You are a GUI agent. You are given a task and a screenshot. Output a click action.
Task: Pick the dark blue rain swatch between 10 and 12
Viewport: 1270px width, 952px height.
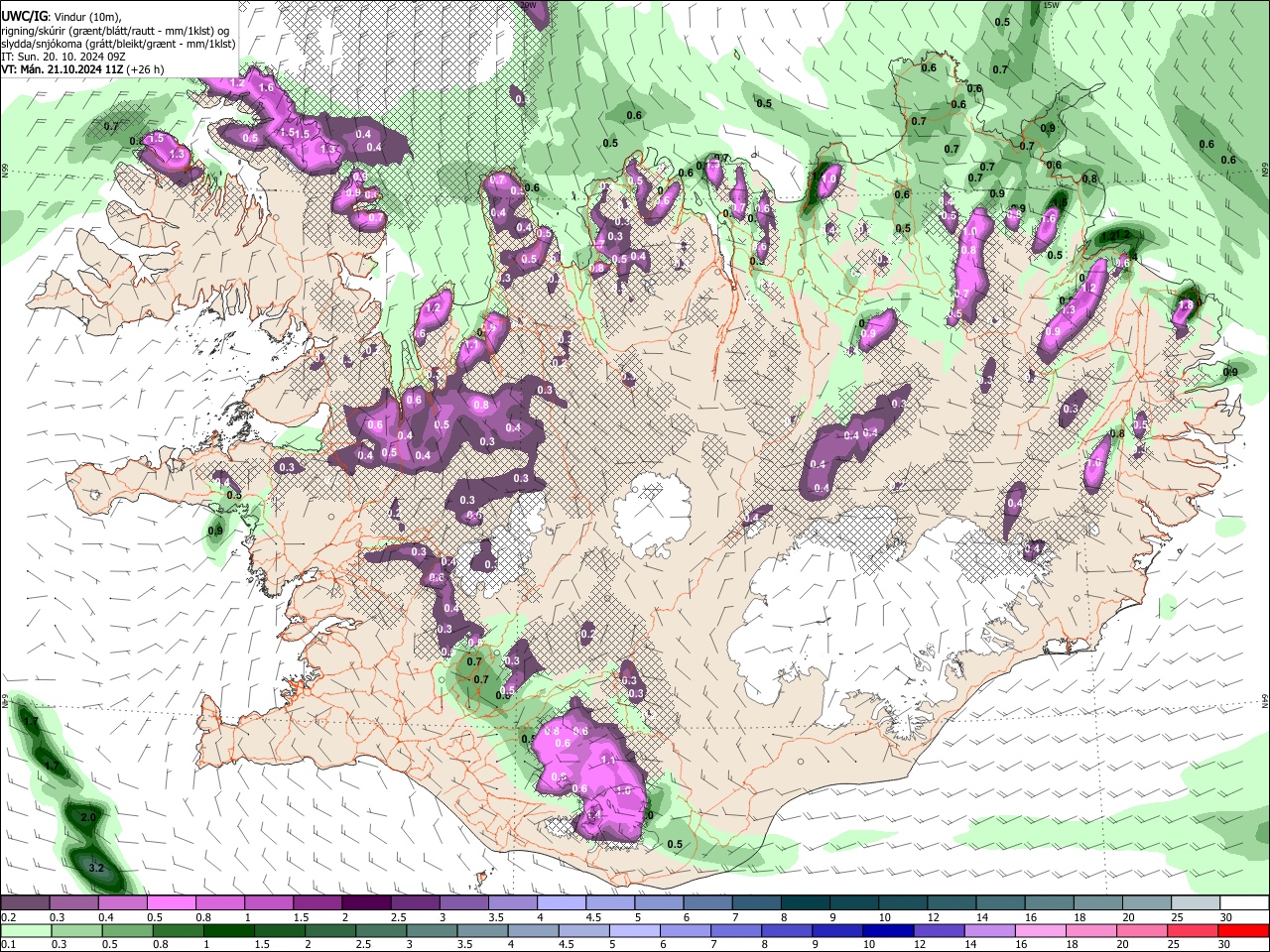point(887,931)
